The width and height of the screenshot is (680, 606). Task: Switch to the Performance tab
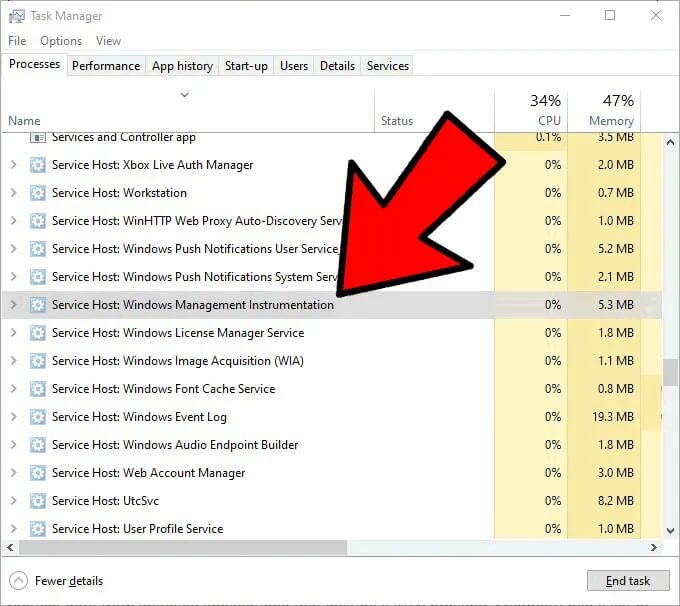tap(106, 66)
